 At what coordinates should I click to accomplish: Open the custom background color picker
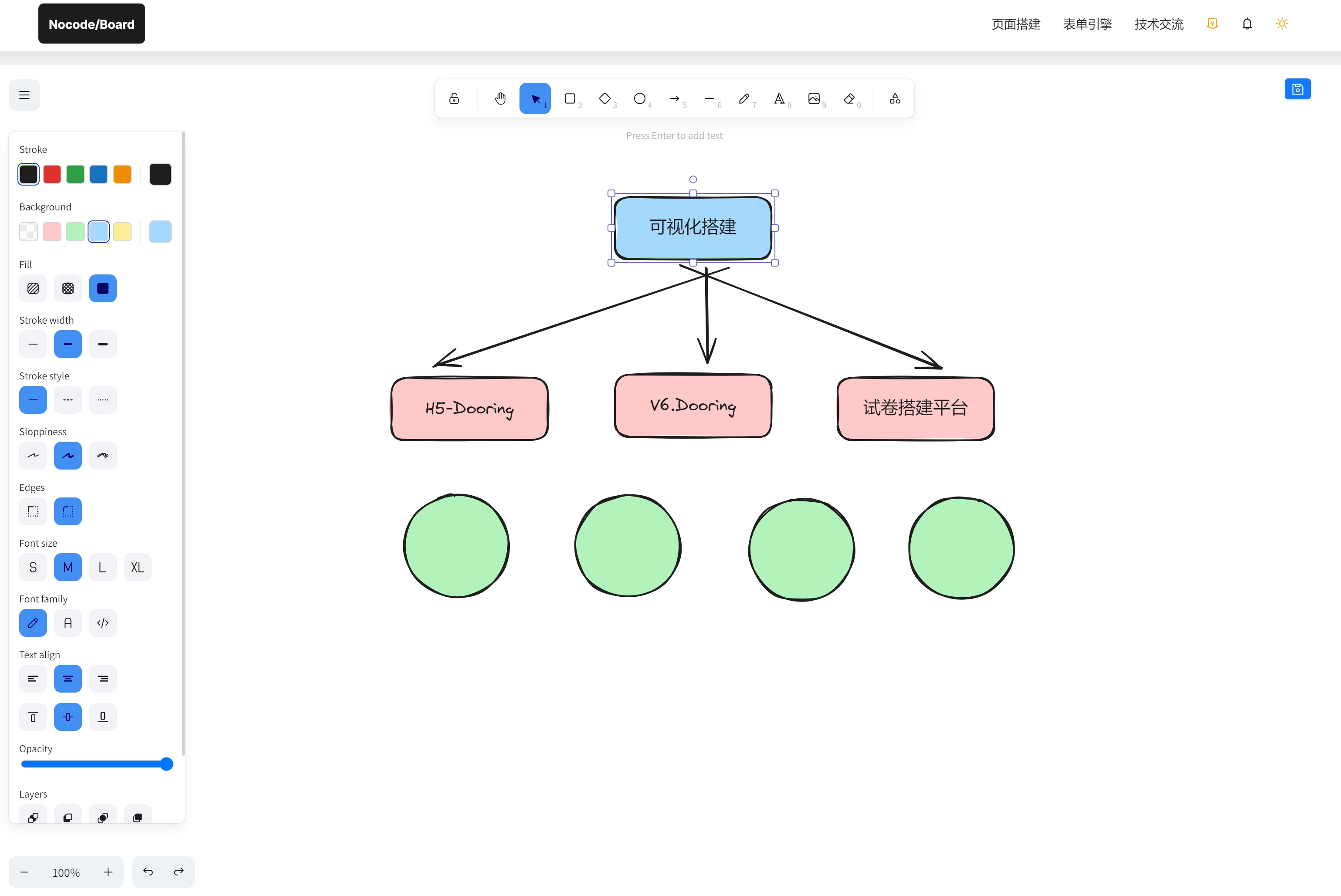[160, 231]
